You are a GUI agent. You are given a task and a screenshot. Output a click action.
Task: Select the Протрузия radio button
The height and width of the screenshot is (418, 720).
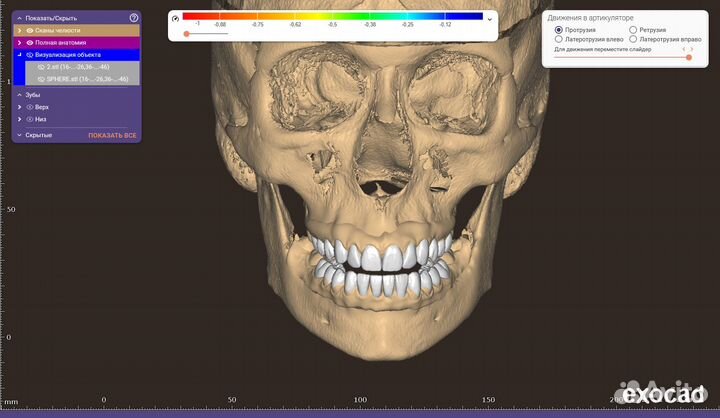point(558,30)
